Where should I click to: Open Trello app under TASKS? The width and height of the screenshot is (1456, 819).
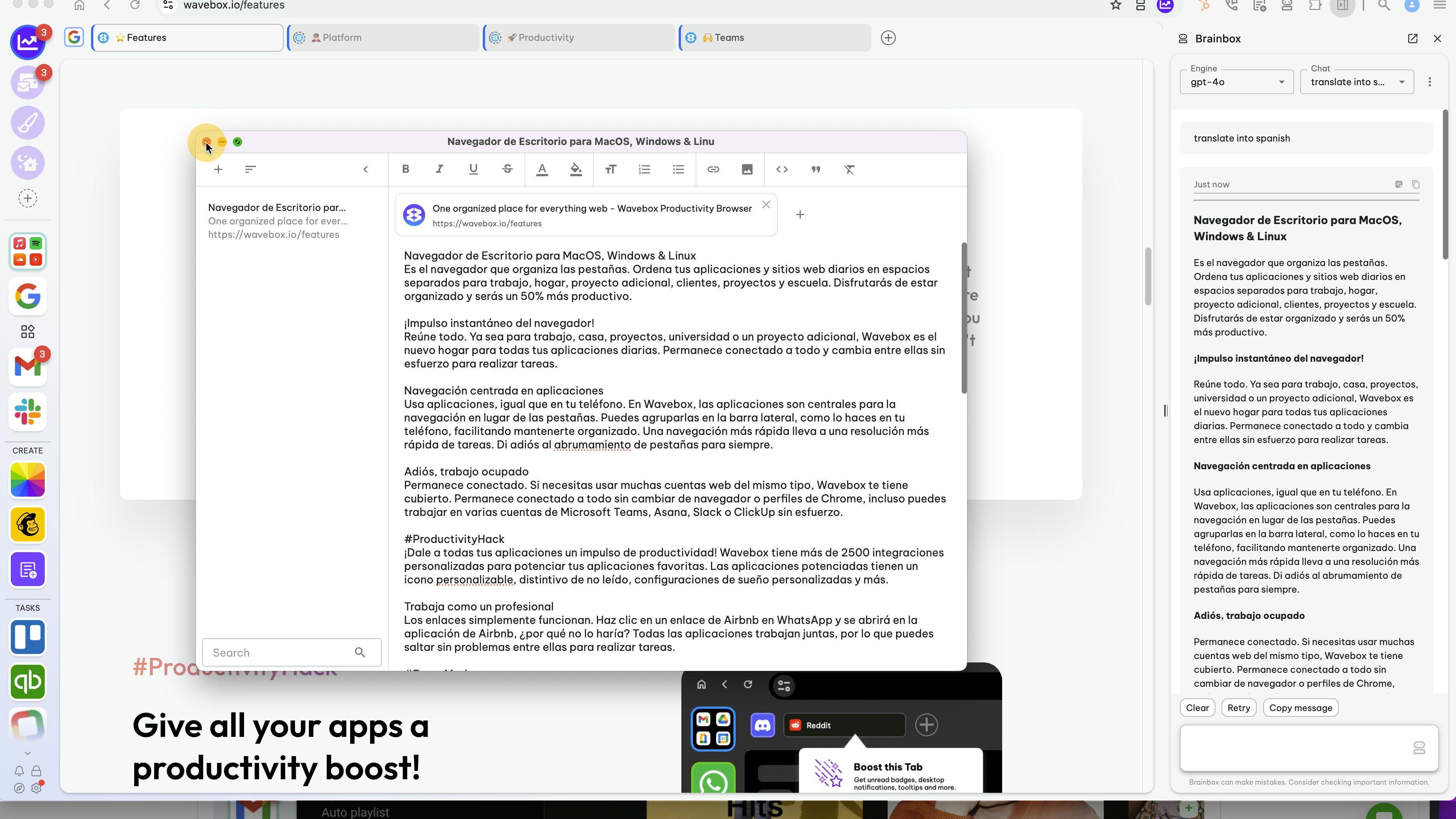click(28, 637)
